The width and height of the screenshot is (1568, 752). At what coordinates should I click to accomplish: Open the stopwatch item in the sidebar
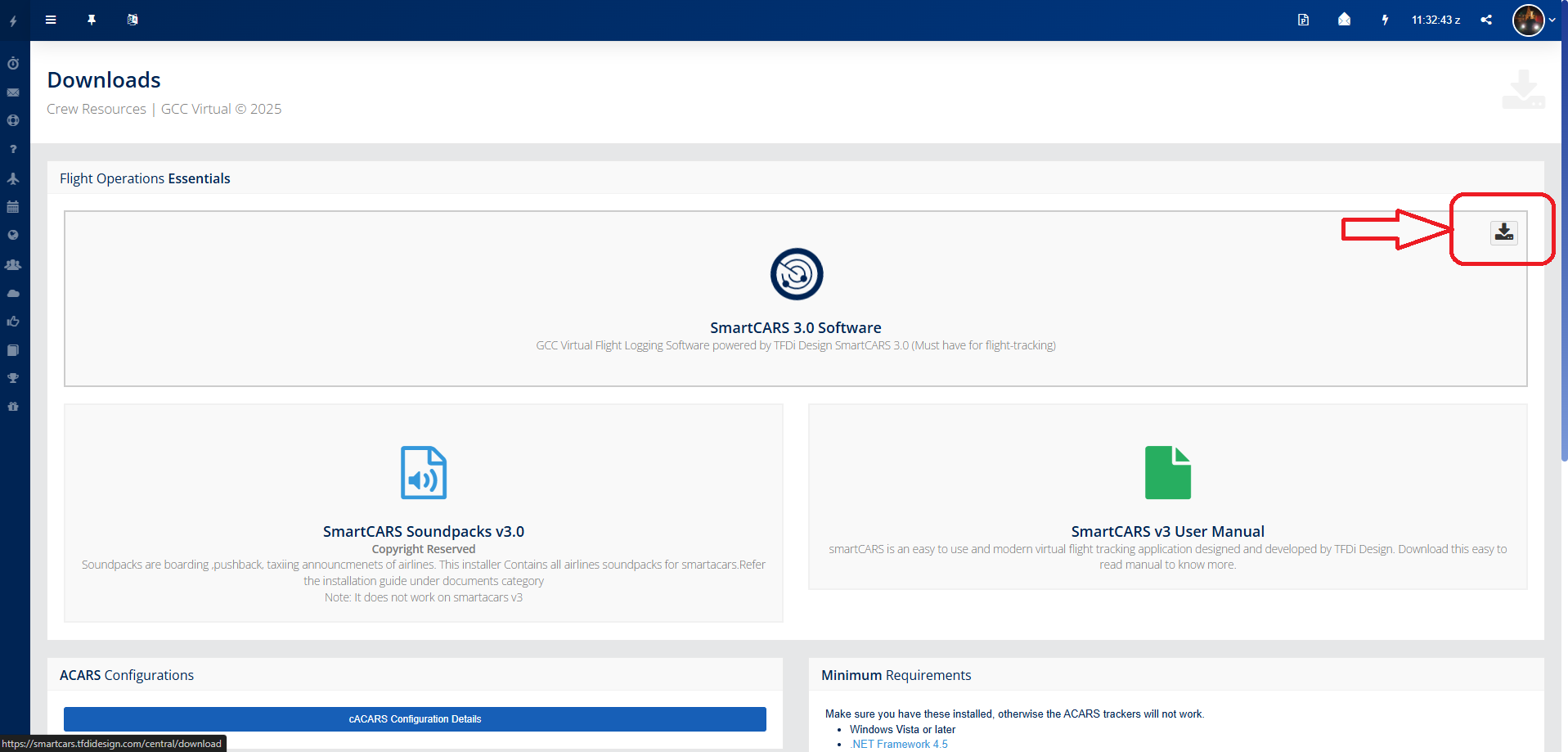coord(13,63)
